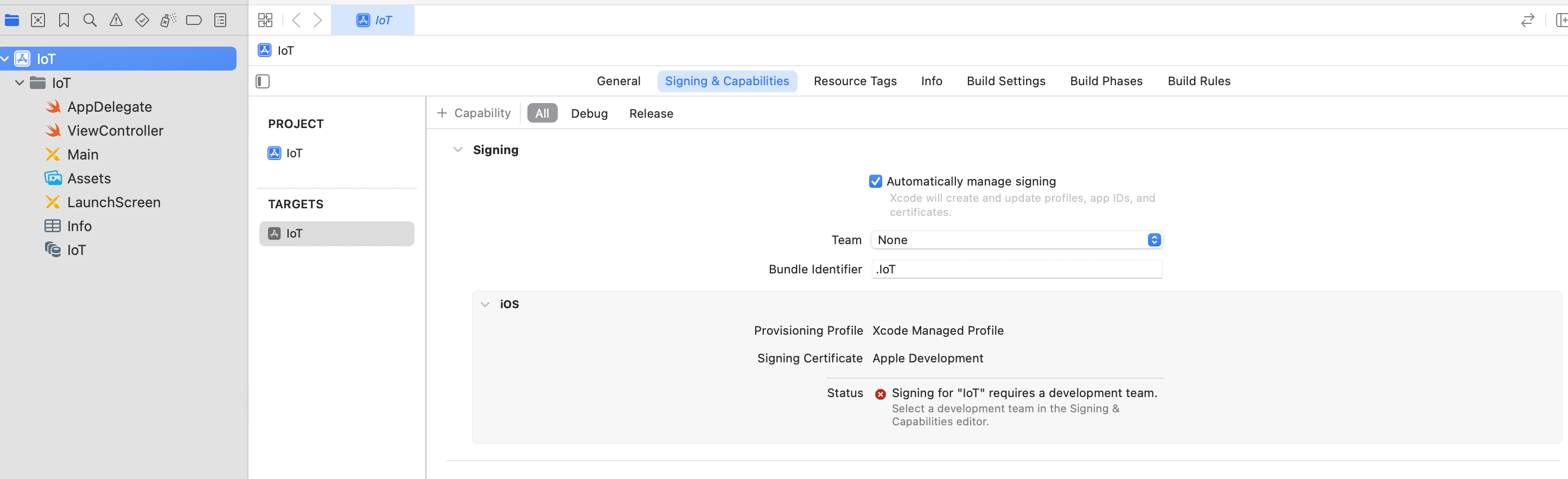Open the Test navigator diamond icon
This screenshot has width=1568, height=479.
(x=142, y=20)
